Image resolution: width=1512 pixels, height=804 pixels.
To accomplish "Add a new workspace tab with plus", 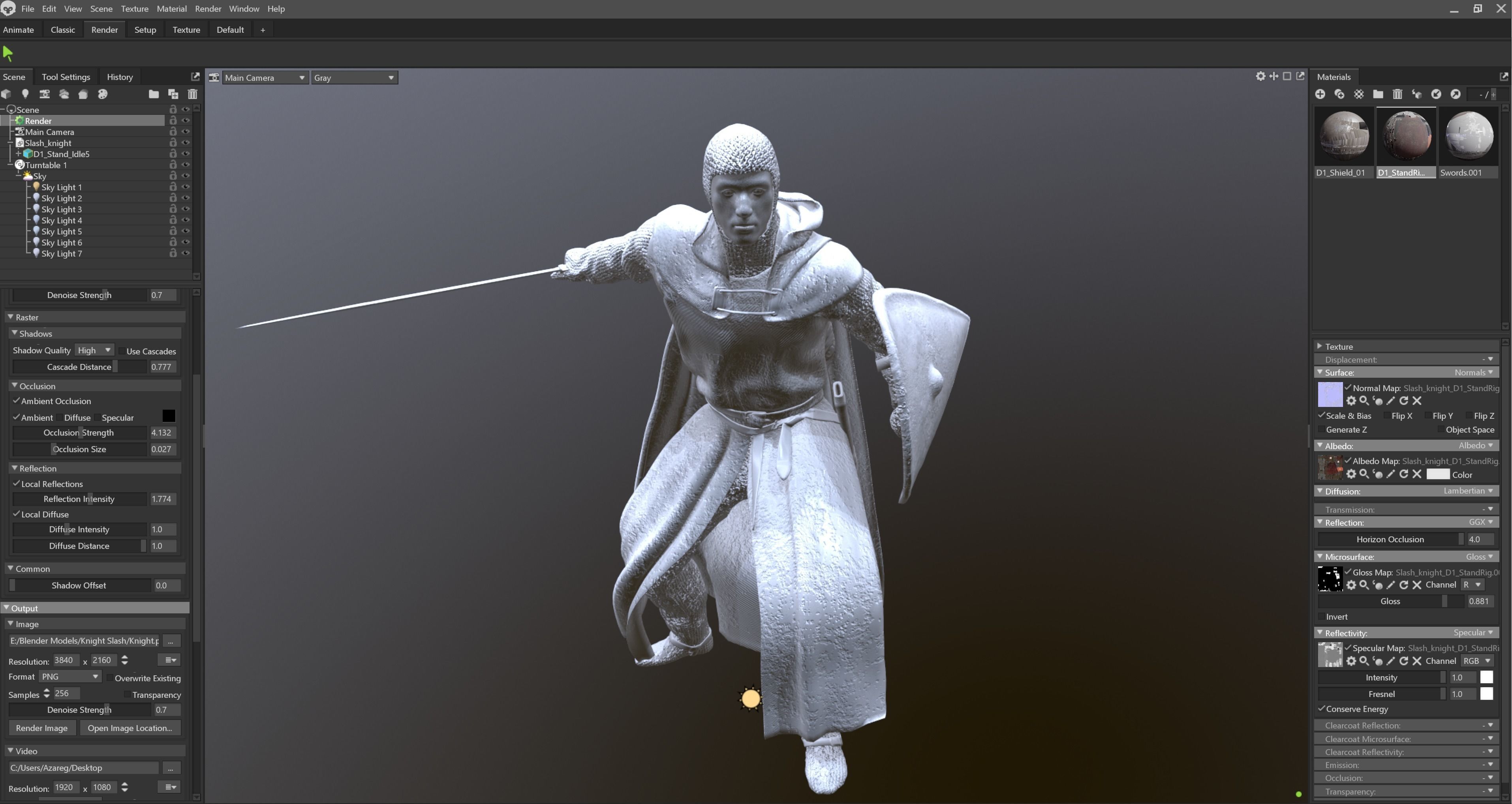I will coord(262,30).
